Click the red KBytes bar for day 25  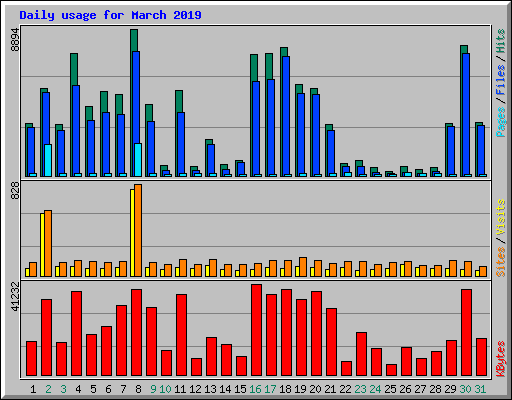click(x=391, y=370)
